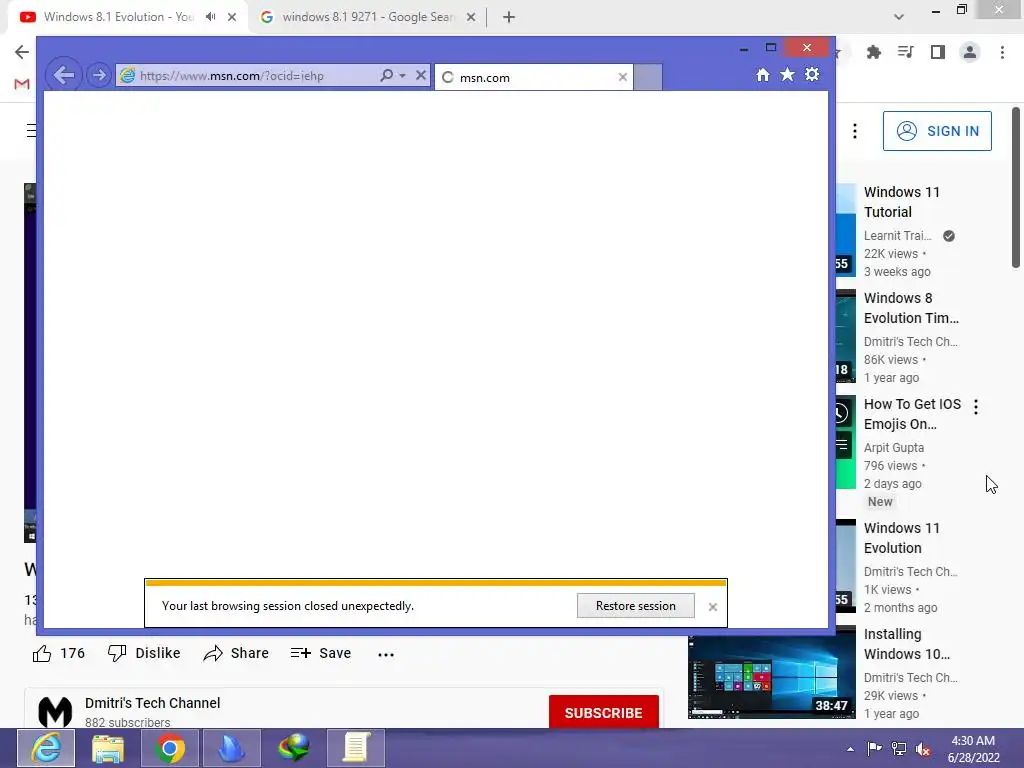1024x768 pixels.
Task: Open Internet Download Manager taskbar icon
Action: click(293, 748)
